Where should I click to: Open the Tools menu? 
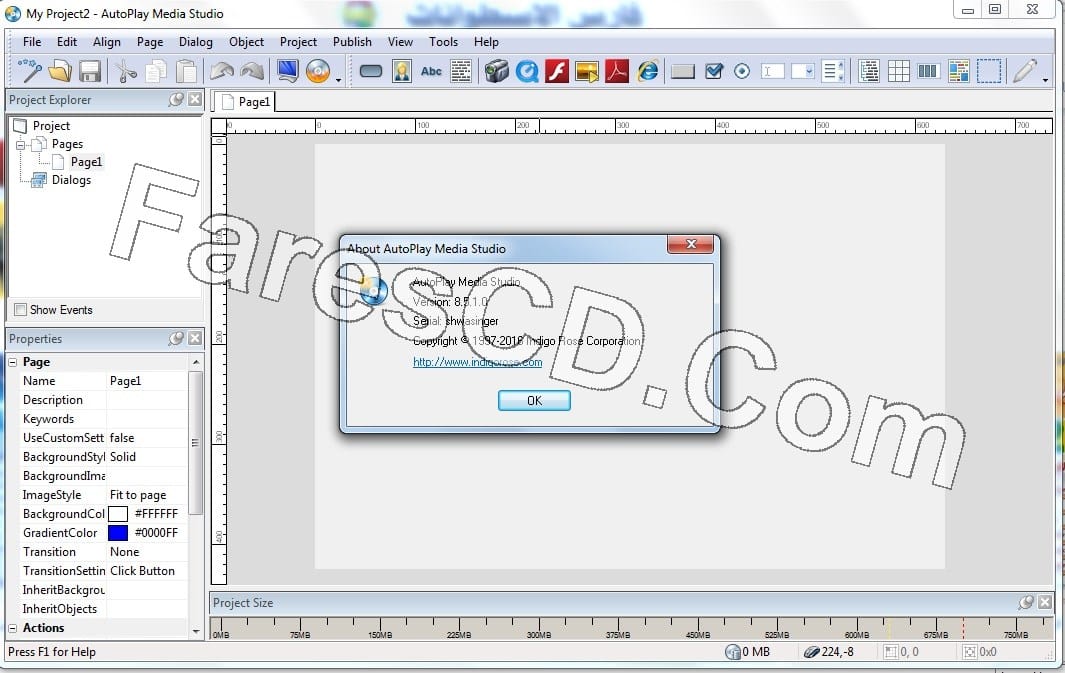[x=444, y=41]
